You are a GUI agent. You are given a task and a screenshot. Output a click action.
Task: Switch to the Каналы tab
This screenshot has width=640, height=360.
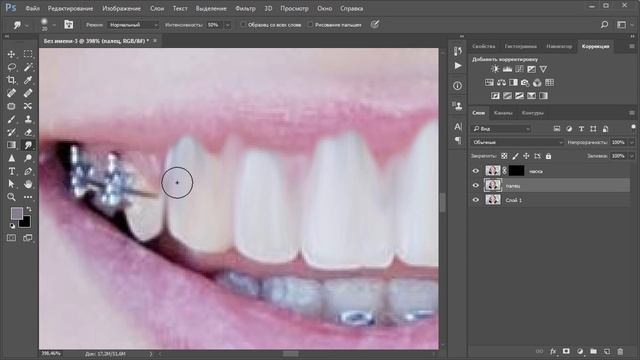pos(503,113)
